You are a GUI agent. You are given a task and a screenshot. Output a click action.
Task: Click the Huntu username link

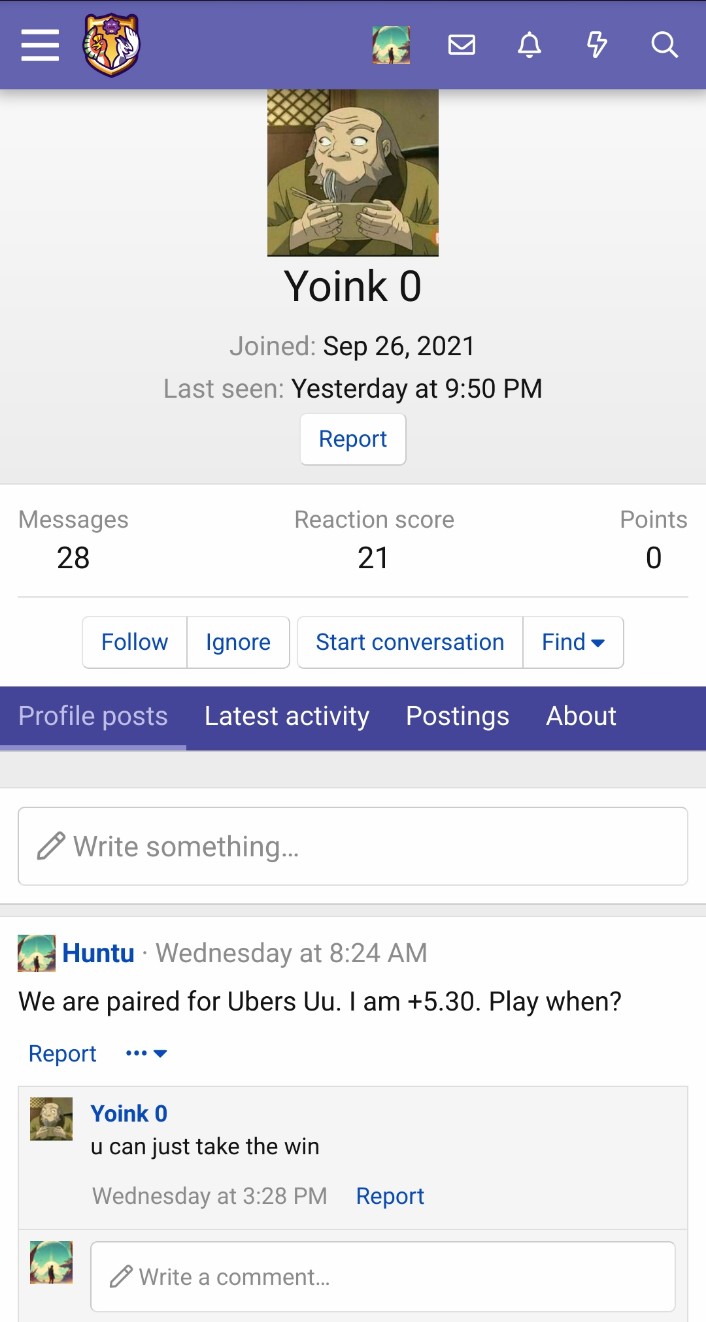click(98, 953)
